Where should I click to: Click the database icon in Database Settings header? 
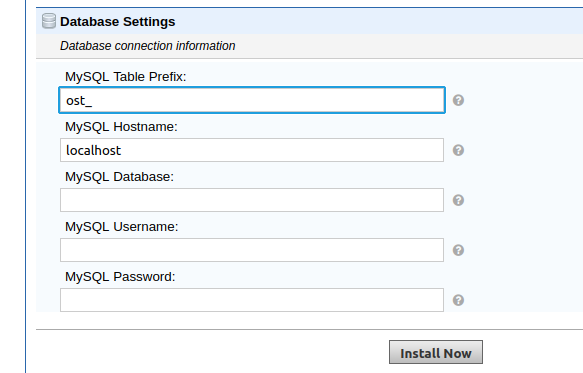49,21
